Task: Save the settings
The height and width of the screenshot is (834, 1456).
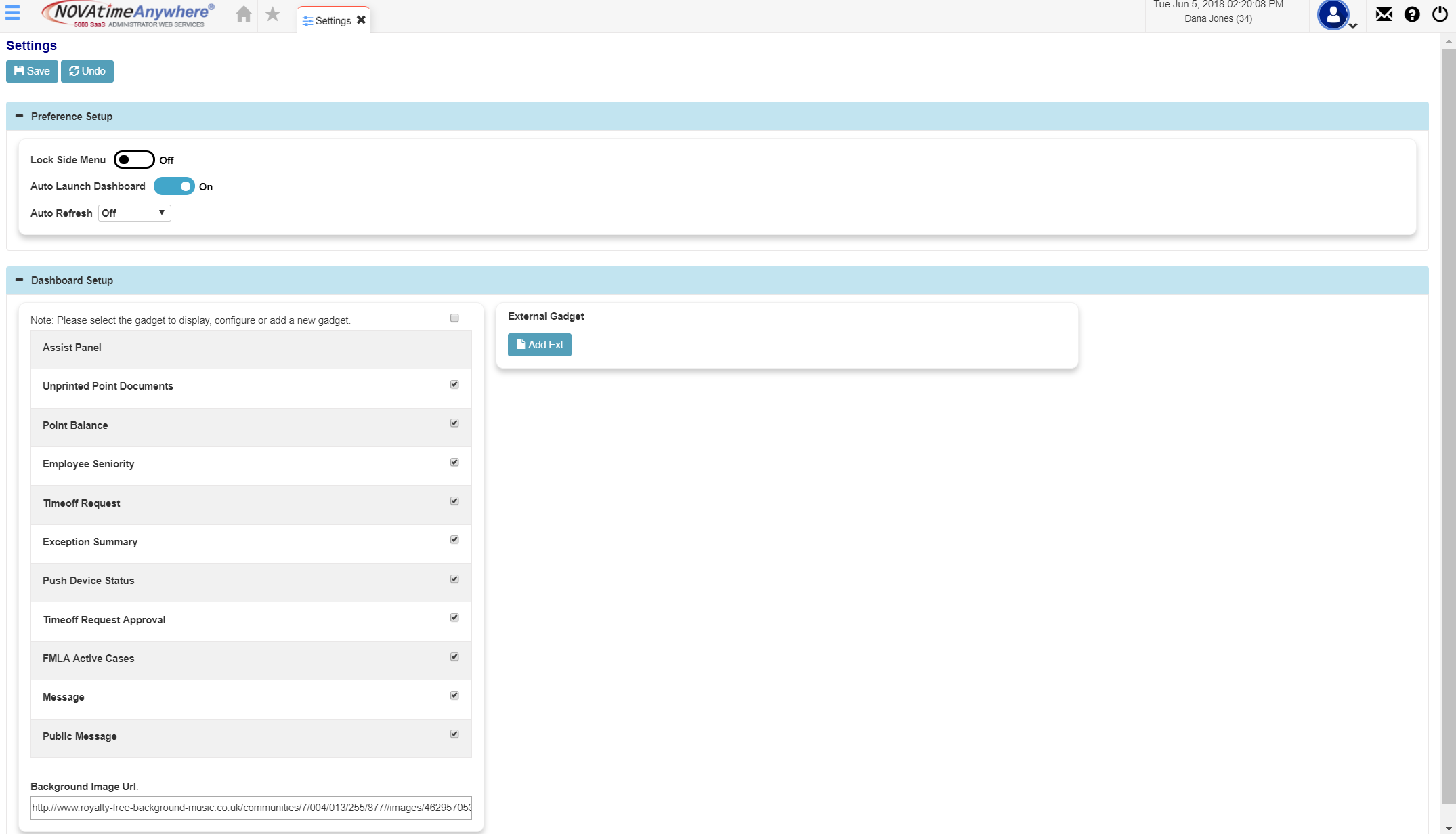Action: (32, 71)
